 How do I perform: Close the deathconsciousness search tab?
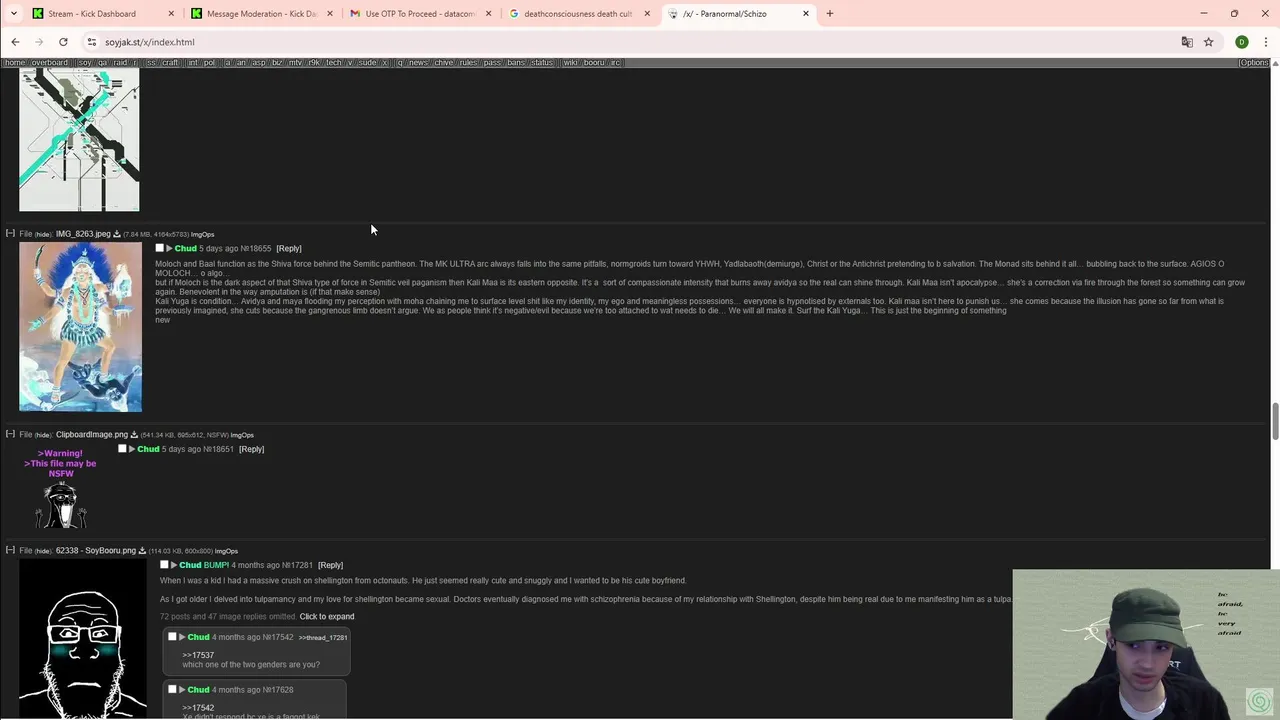point(647,14)
